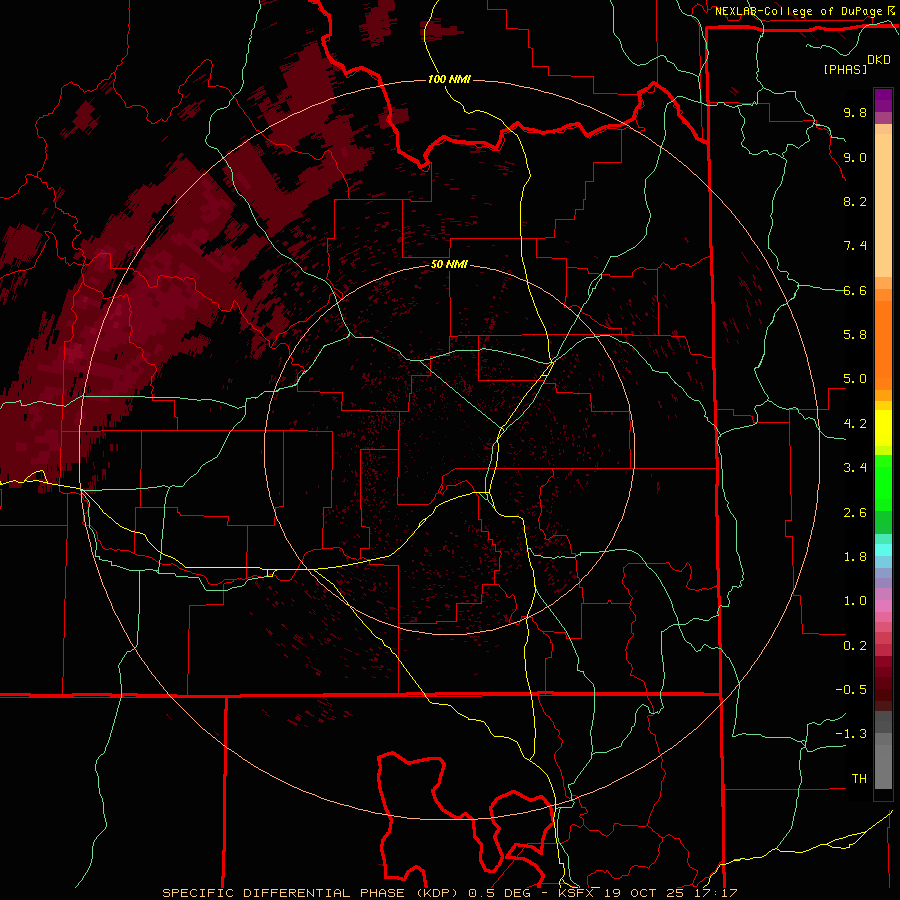Click the light peach color bar segment
900x900 pixels.
tap(883, 205)
